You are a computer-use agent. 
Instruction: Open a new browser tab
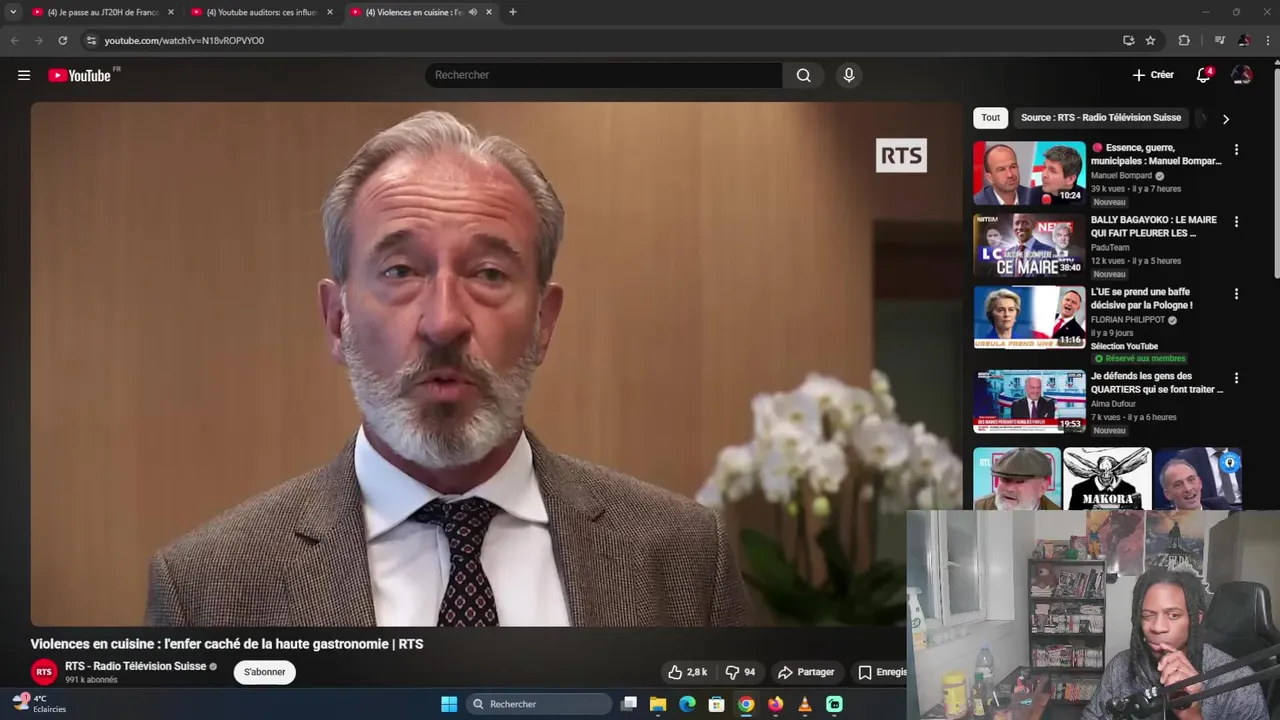[513, 12]
